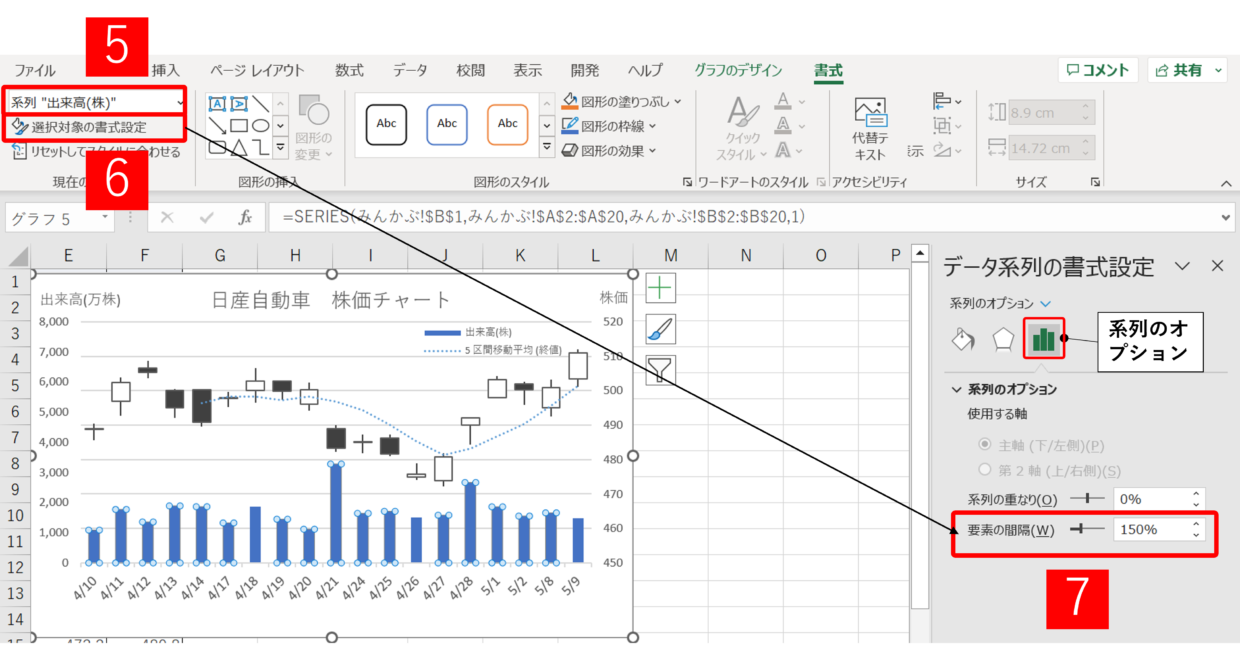Switch to the 数式 tab
The height and width of the screenshot is (662, 1240).
tap(349, 70)
